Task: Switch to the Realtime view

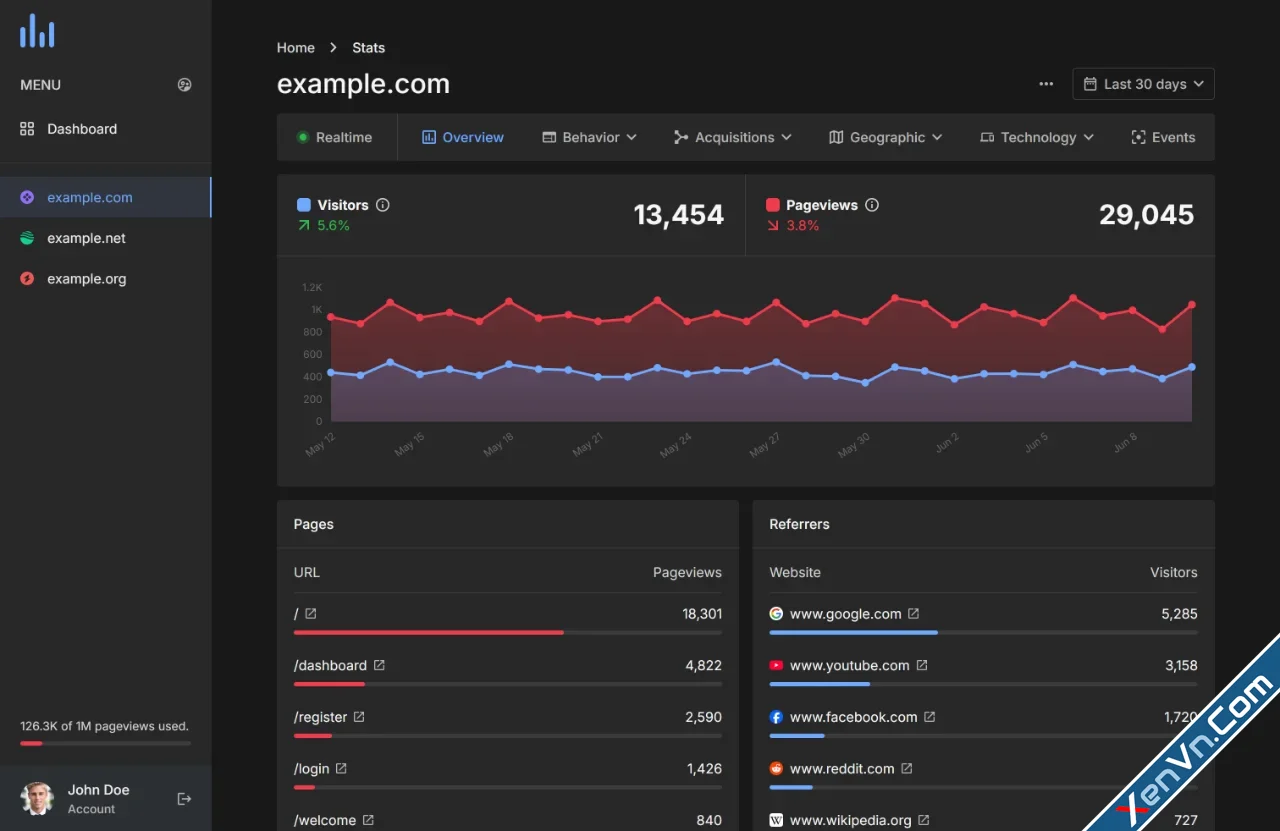Action: pos(336,137)
